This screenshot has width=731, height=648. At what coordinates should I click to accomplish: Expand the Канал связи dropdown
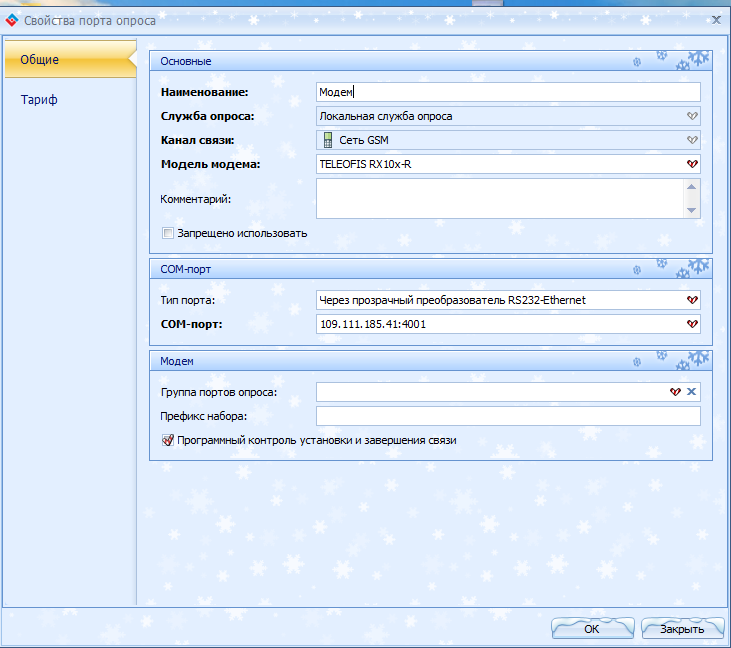point(691,140)
